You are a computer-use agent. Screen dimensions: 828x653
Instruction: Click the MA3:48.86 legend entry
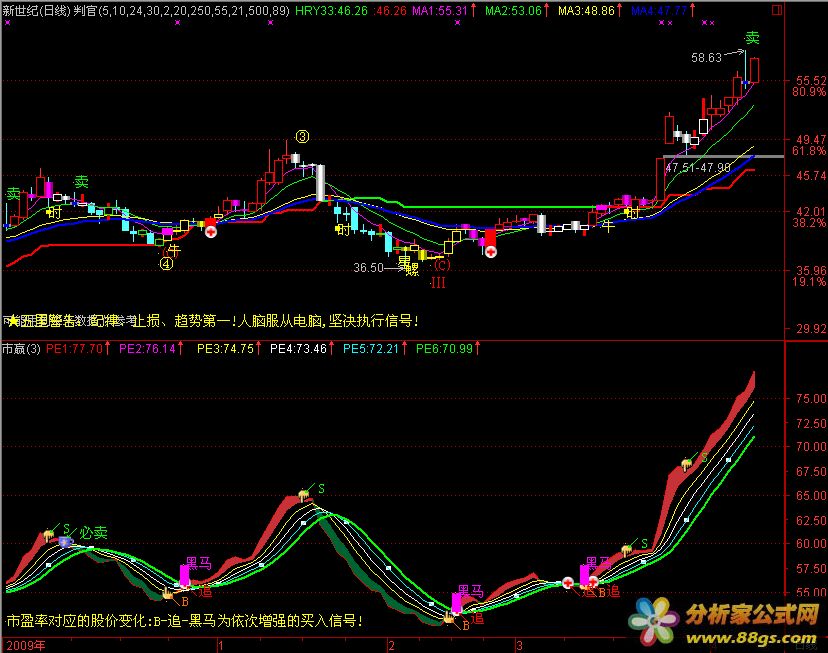pyautogui.click(x=586, y=11)
